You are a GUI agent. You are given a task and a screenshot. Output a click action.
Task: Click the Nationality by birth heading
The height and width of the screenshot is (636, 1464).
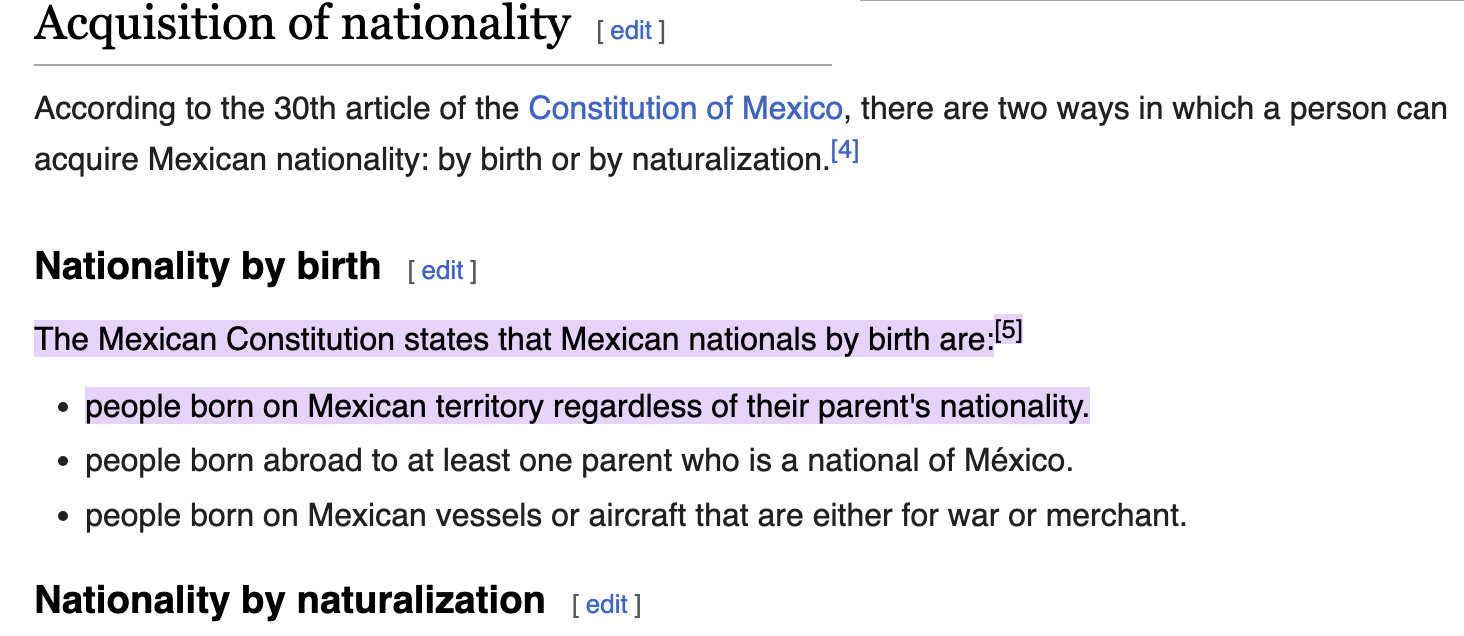click(208, 267)
